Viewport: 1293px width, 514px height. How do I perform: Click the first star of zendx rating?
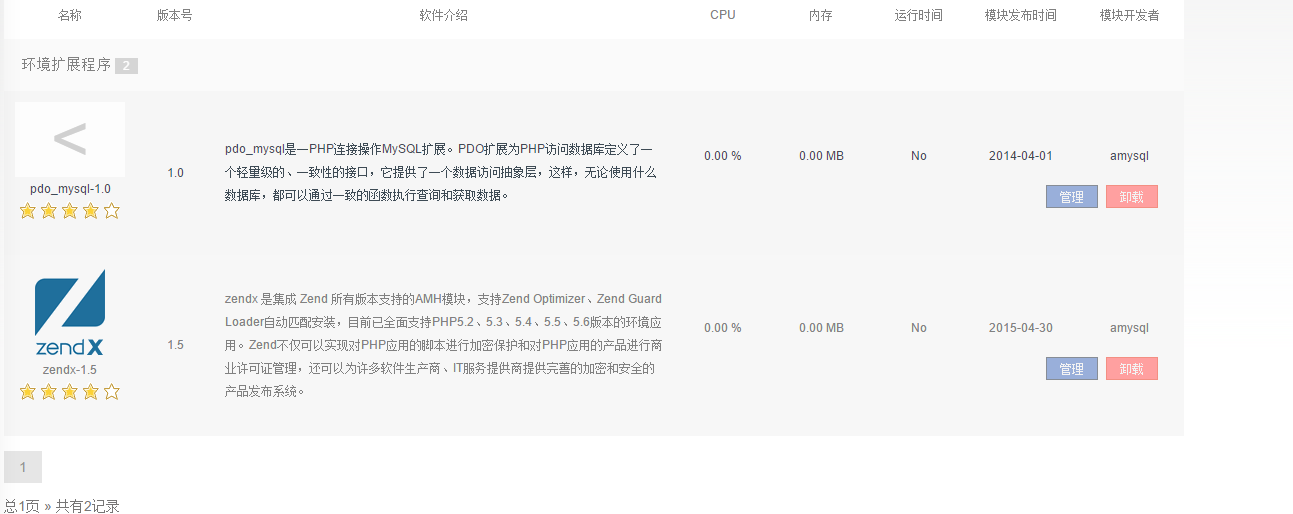[x=28, y=392]
